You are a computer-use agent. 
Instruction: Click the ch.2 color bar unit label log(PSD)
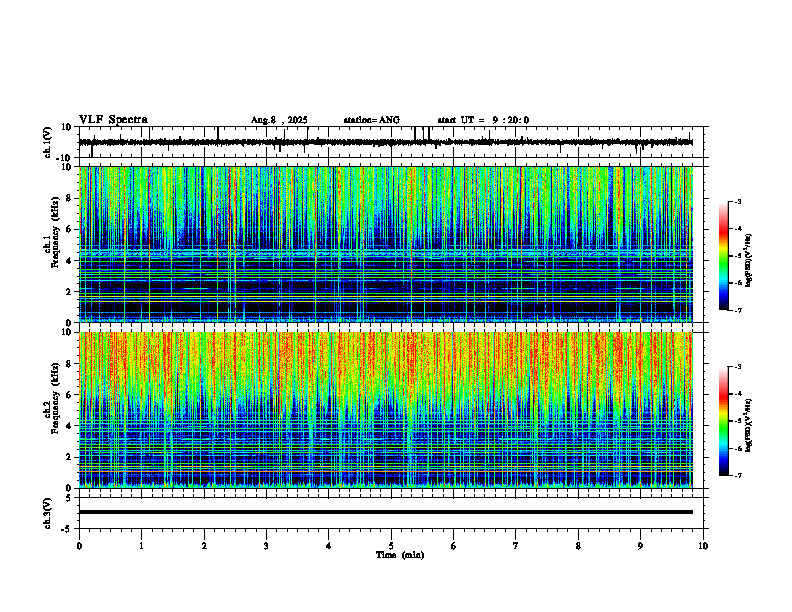[749, 425]
